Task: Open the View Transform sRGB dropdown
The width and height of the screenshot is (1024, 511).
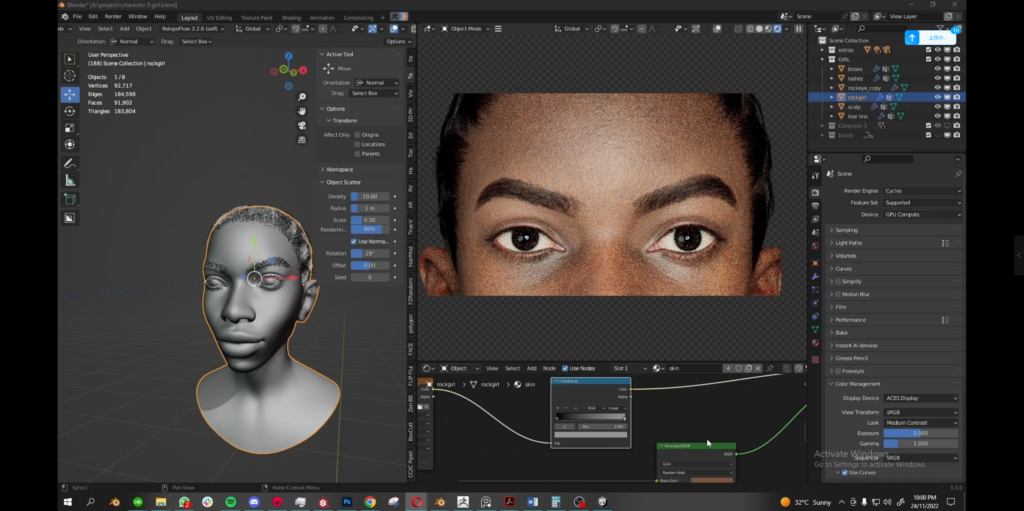Action: pyautogui.click(x=921, y=412)
